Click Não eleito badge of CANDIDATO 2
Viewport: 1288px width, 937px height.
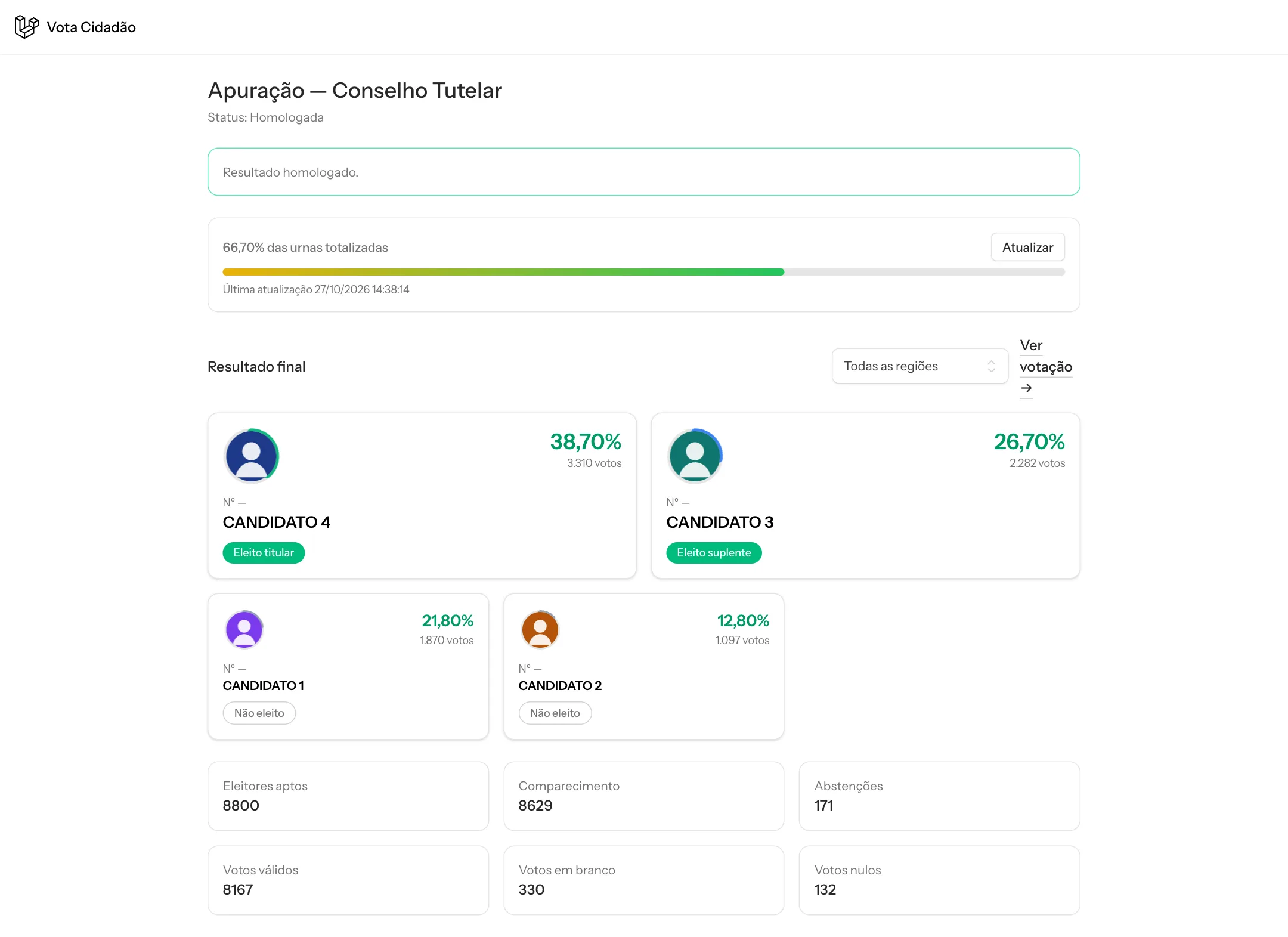point(555,713)
